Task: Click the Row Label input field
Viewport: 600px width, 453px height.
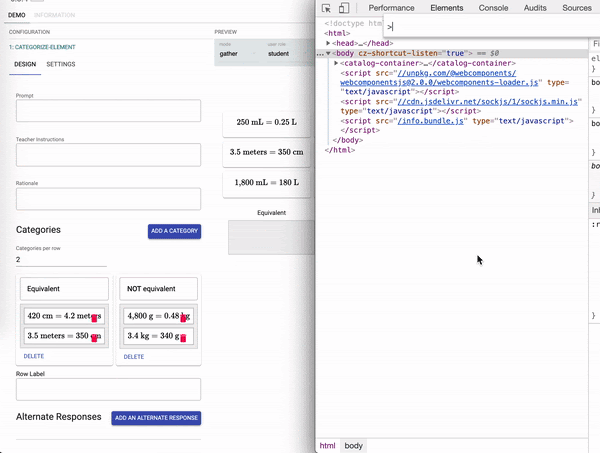Action: pos(108,389)
